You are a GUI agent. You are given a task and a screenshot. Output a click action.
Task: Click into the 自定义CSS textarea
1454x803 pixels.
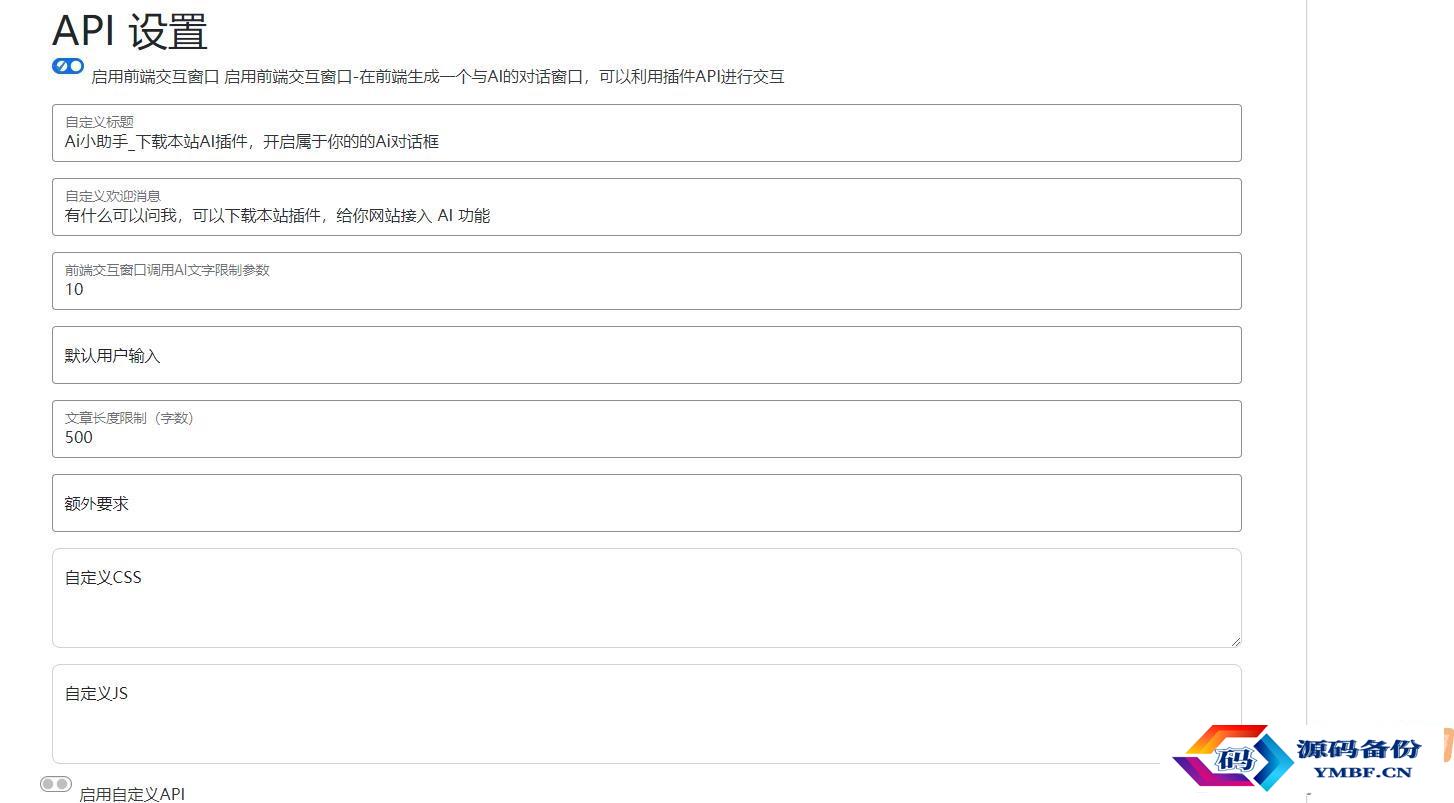(646, 598)
